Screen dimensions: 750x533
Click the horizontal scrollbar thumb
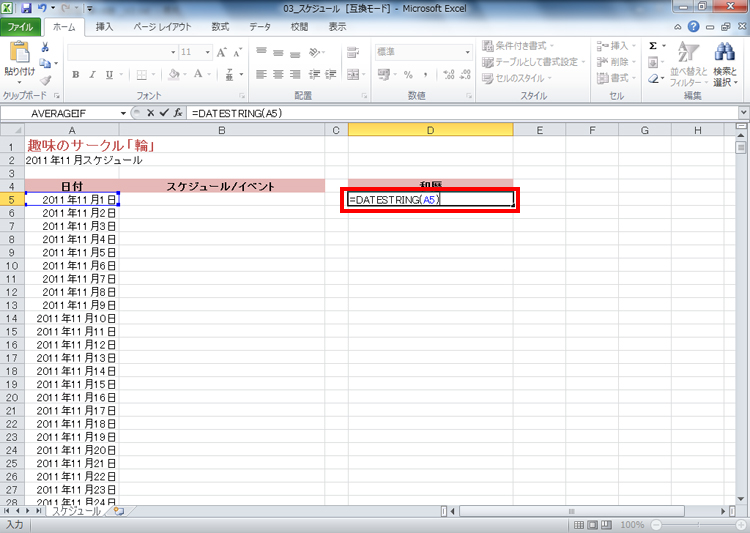571,511
